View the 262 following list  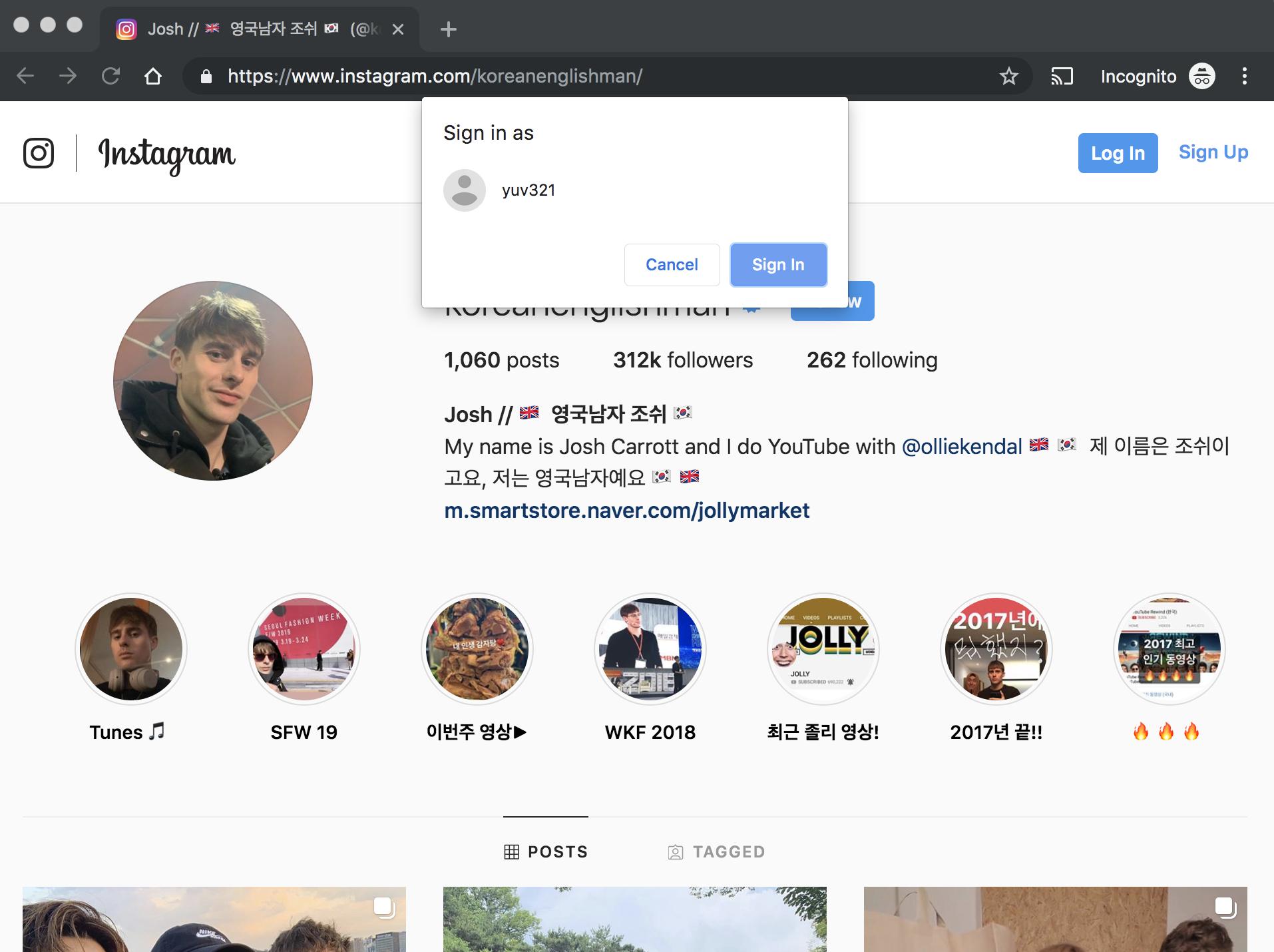coord(872,360)
